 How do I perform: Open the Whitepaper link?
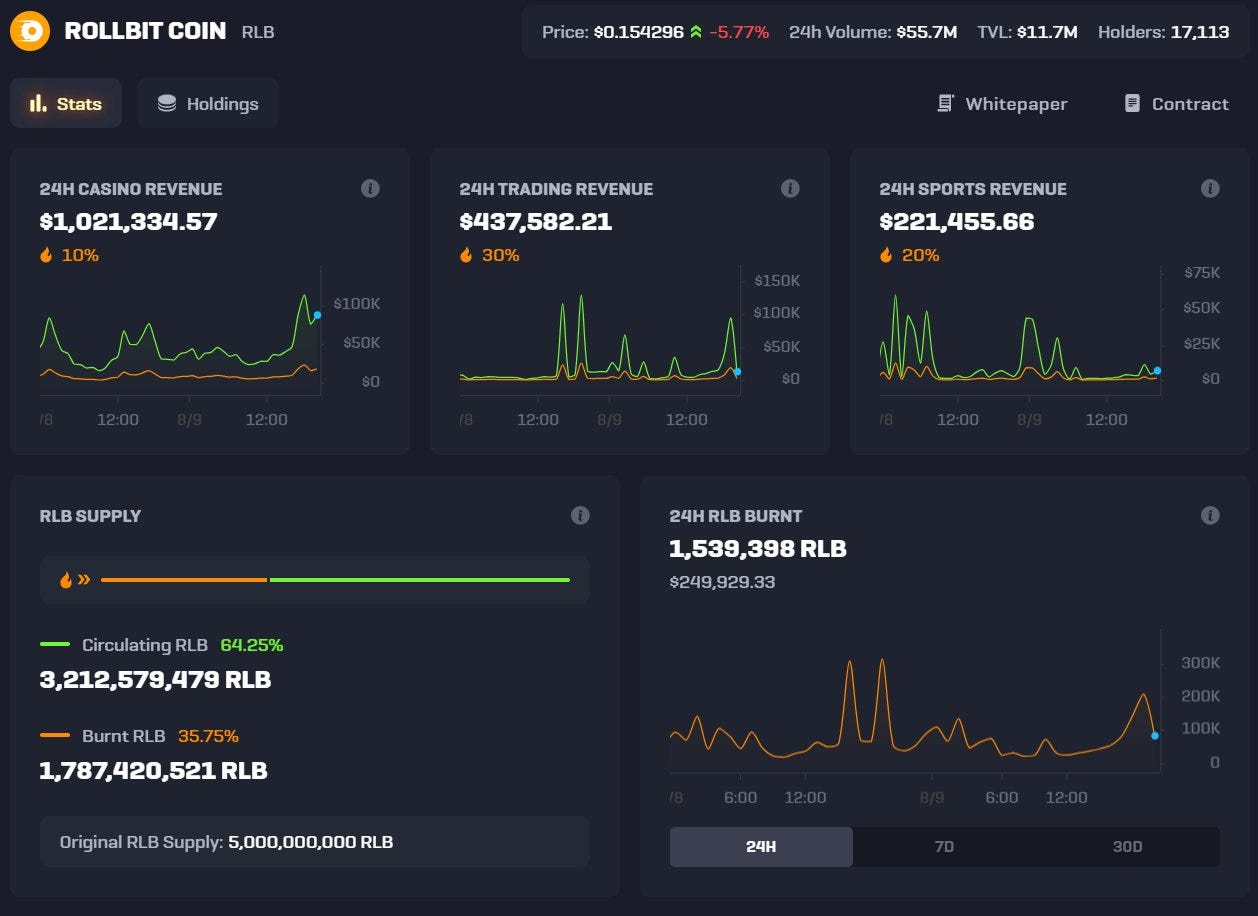pos(1015,103)
